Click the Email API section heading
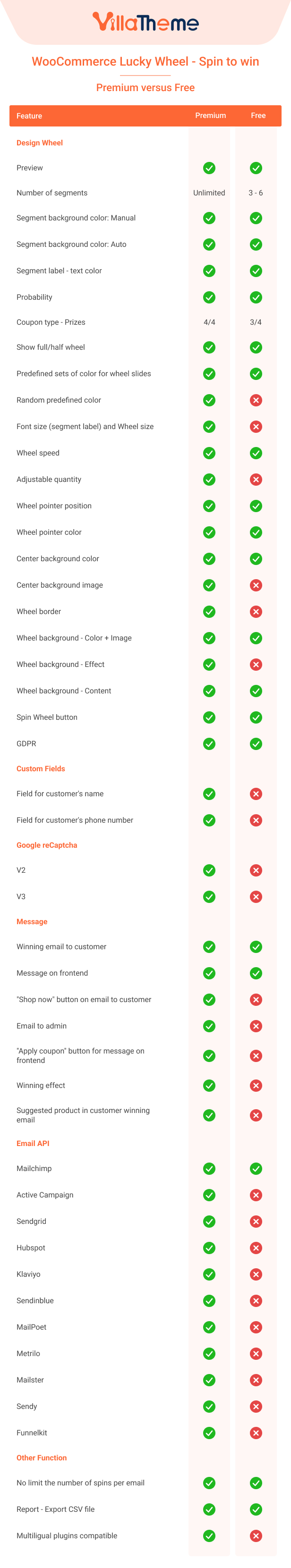Screen dimensions: 291x1568 click(x=33, y=1144)
